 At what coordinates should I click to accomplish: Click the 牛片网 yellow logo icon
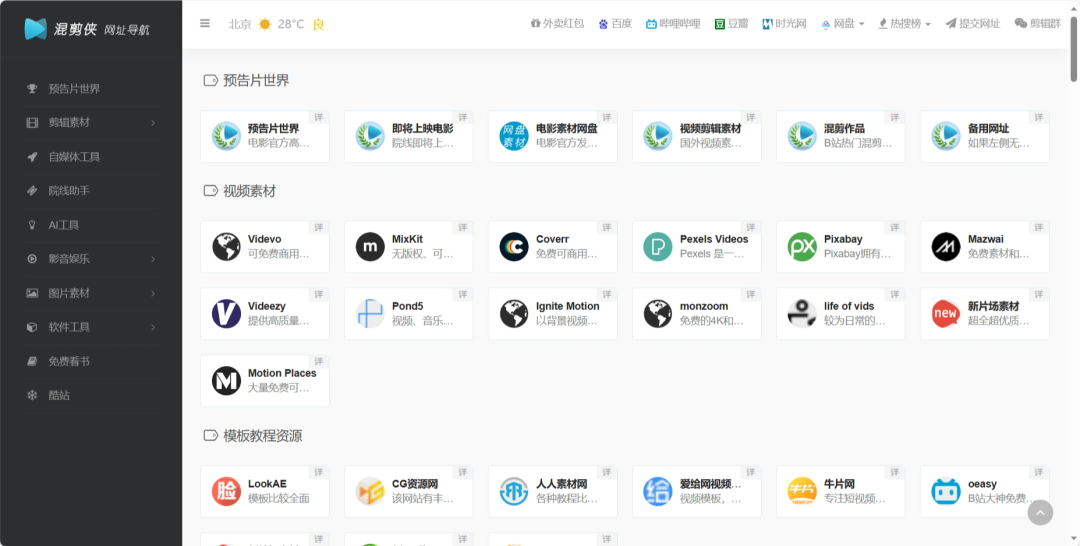click(x=802, y=491)
